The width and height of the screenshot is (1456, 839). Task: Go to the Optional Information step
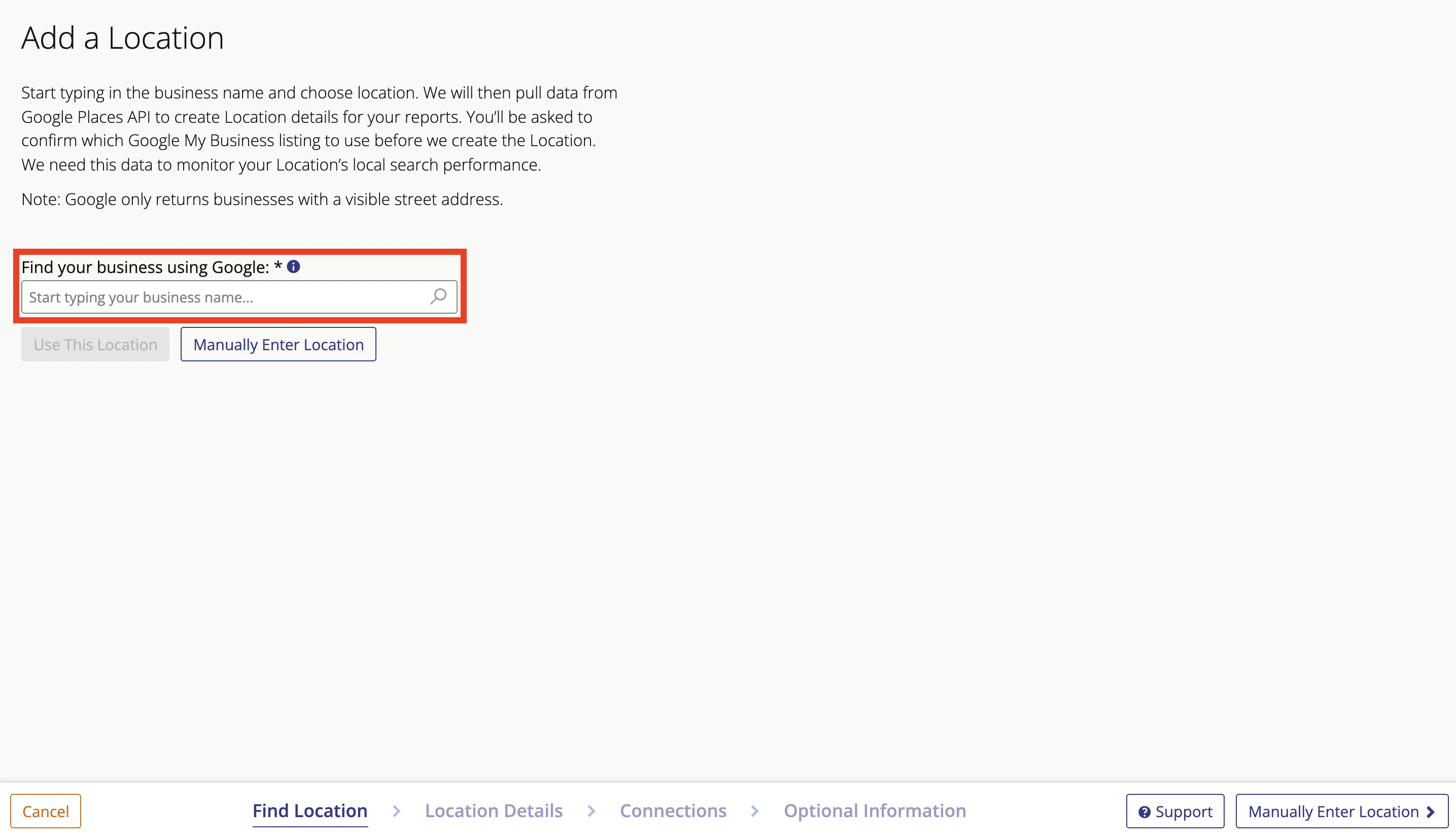(875, 811)
